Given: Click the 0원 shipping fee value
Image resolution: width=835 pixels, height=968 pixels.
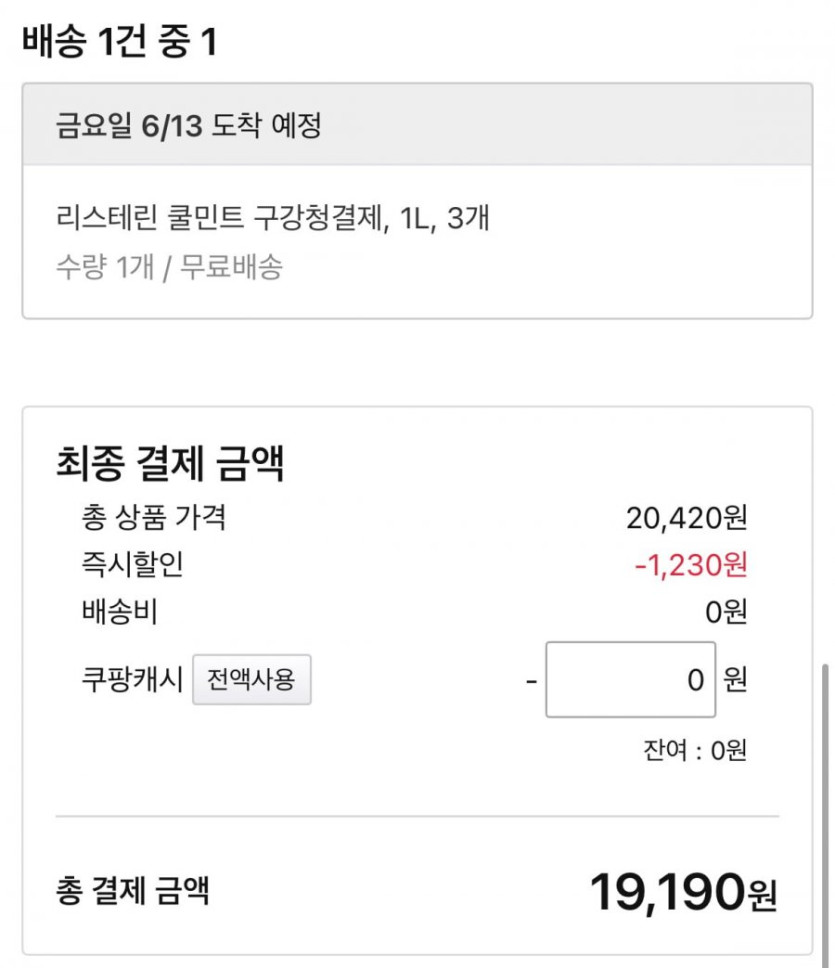Looking at the screenshot, I should (x=726, y=612).
